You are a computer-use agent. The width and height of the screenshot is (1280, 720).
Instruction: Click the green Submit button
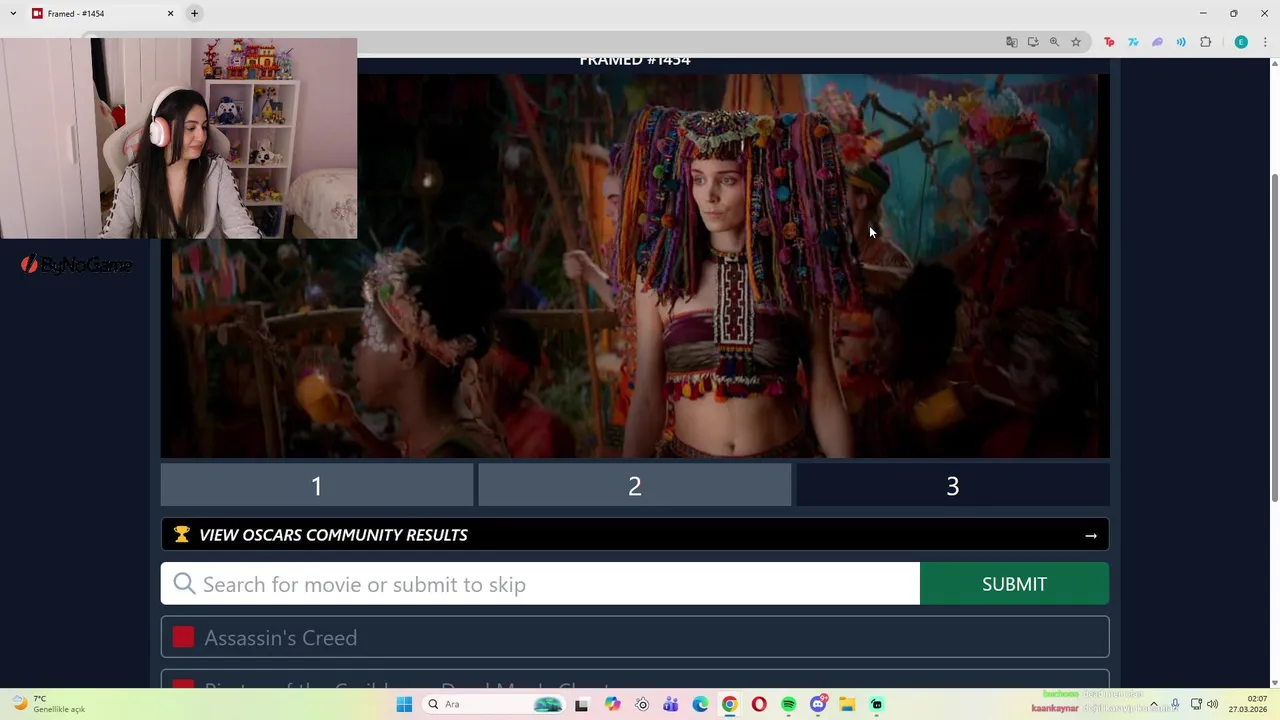pyautogui.click(x=1014, y=584)
